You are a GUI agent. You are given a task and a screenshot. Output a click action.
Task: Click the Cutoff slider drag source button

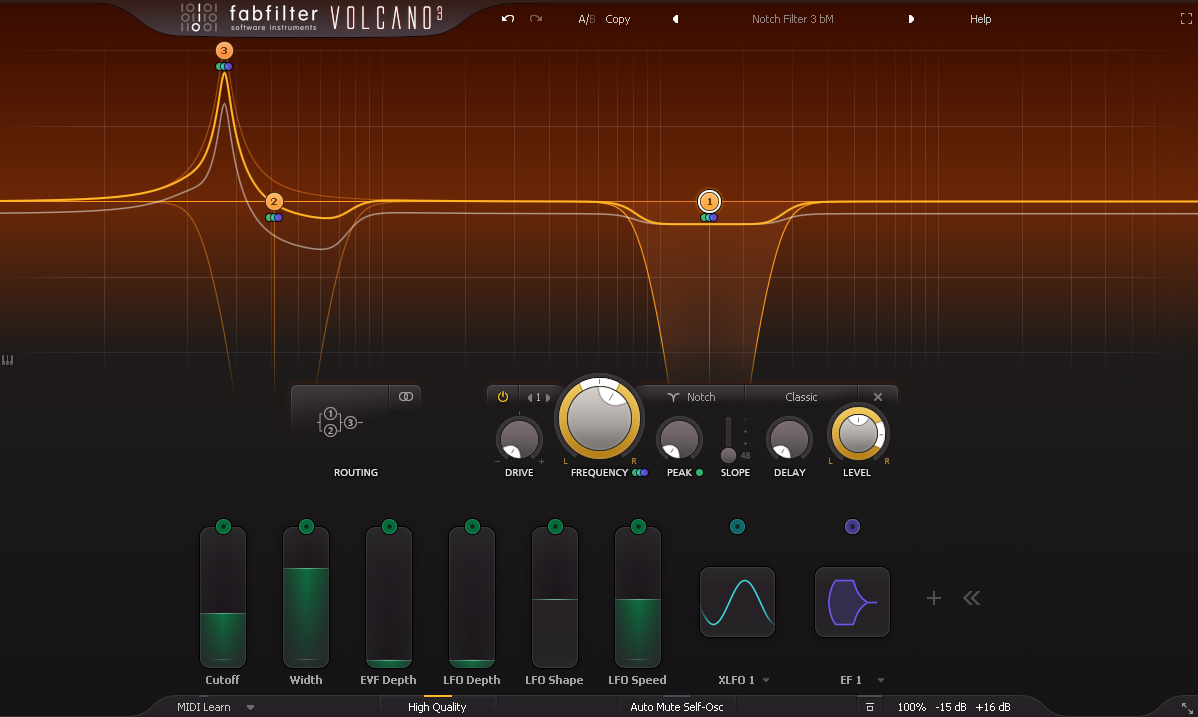223,526
